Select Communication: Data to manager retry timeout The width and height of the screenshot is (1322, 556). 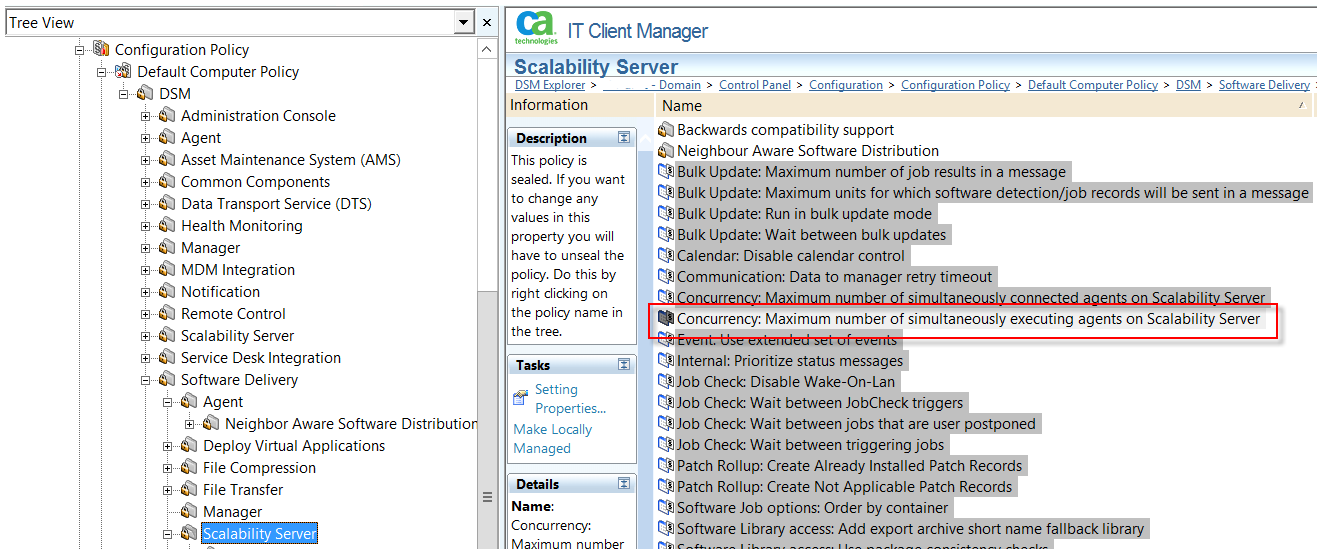click(834, 277)
